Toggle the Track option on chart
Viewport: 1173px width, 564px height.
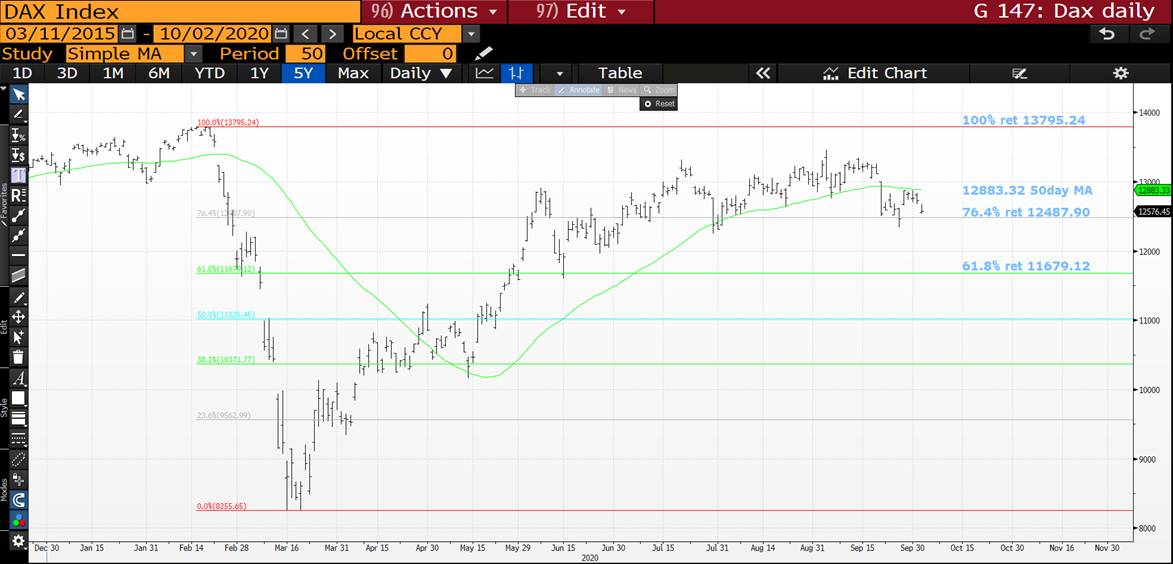pos(534,90)
